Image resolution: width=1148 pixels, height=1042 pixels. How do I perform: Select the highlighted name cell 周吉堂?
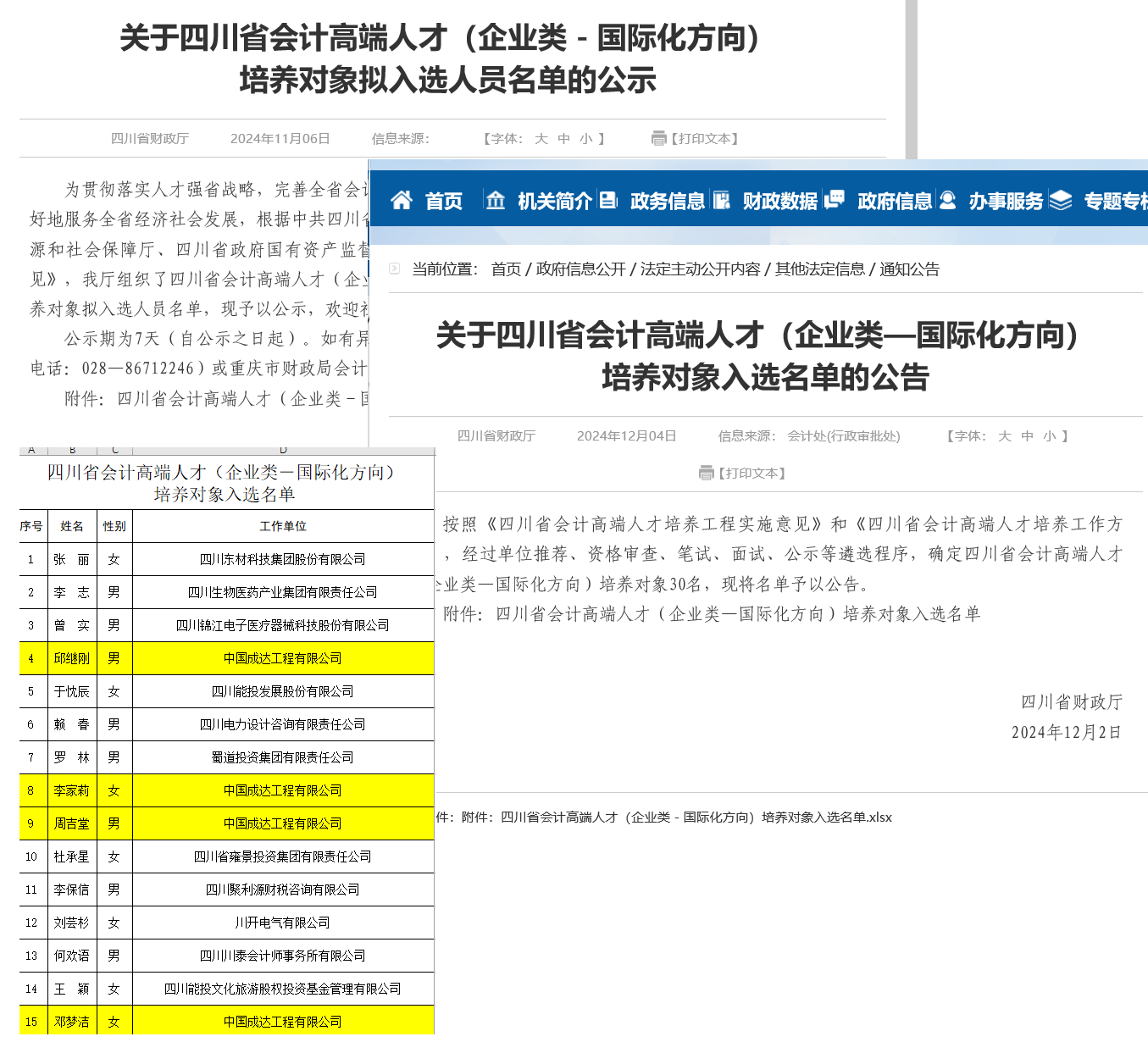73,823
